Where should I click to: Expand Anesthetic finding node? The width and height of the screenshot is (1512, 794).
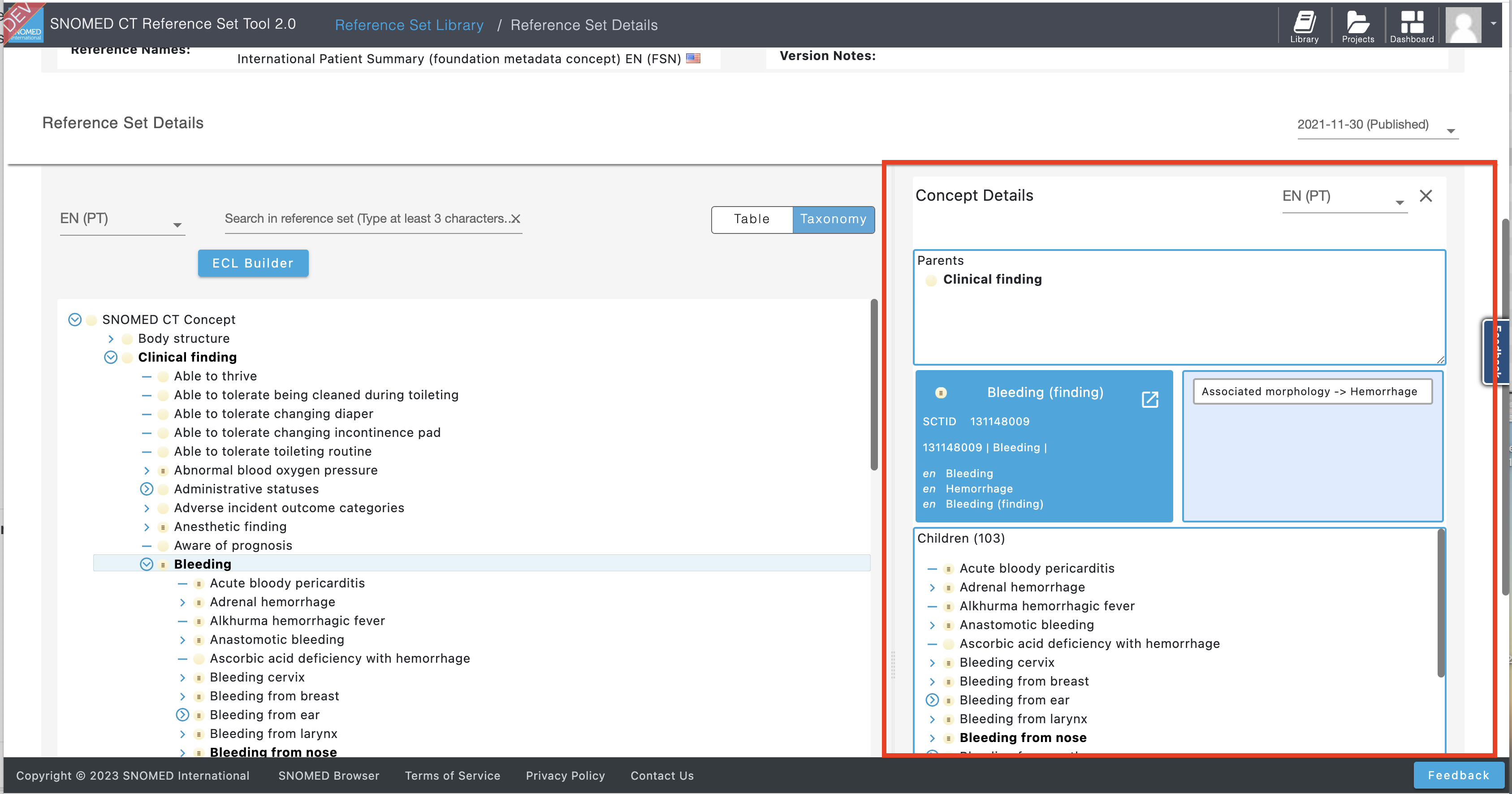[147, 527]
